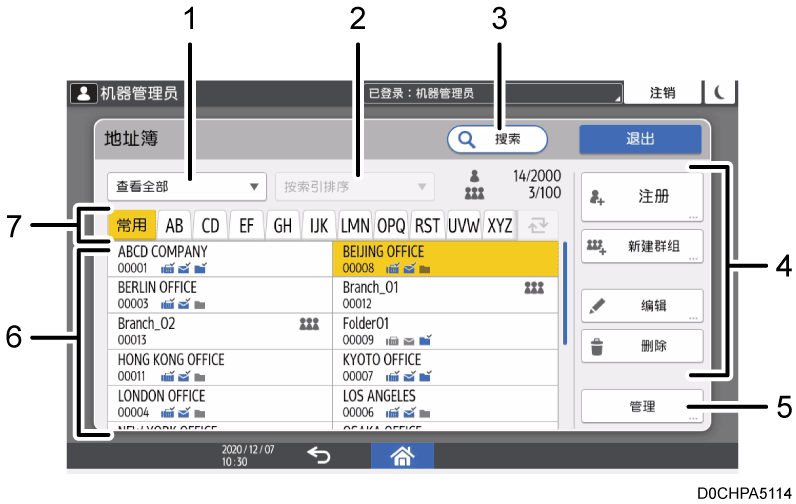Open the 查看全部 dropdown

pyautogui.click(x=185, y=186)
